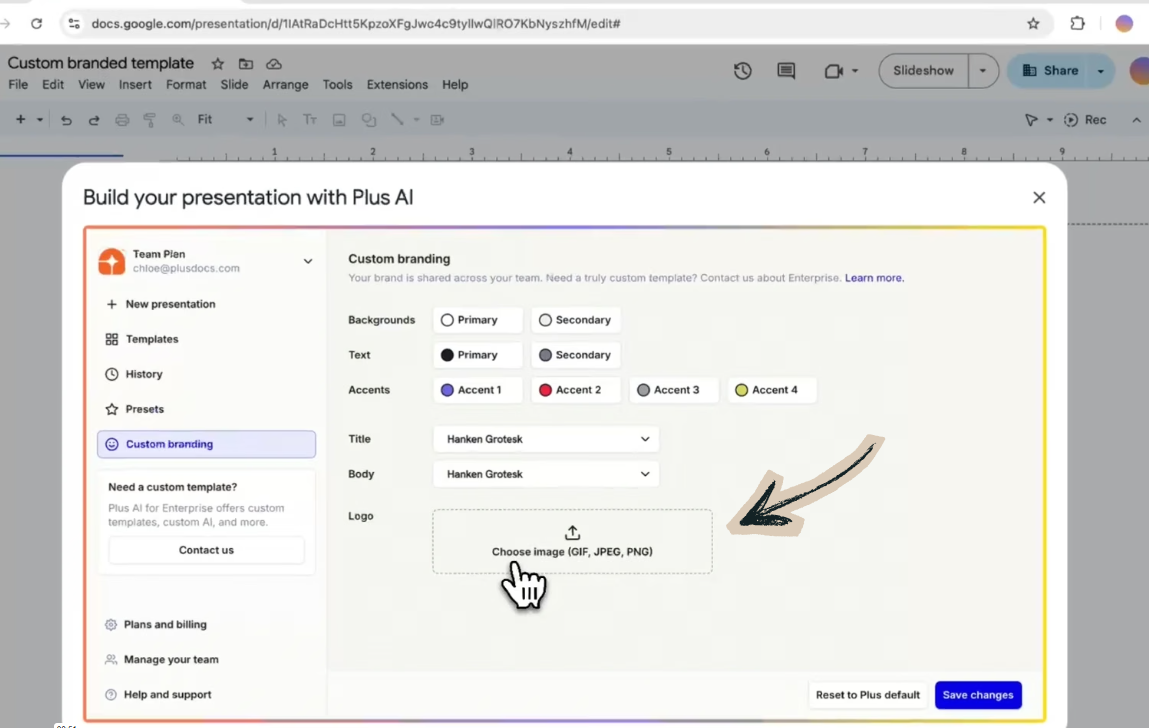Check cloud save status icon
The image size is (1149, 728).
(274, 64)
